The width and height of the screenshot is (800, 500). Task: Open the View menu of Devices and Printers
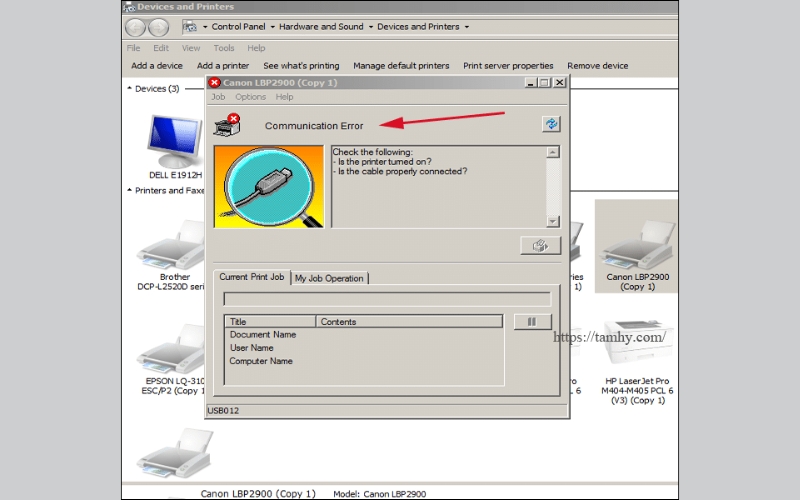click(191, 48)
